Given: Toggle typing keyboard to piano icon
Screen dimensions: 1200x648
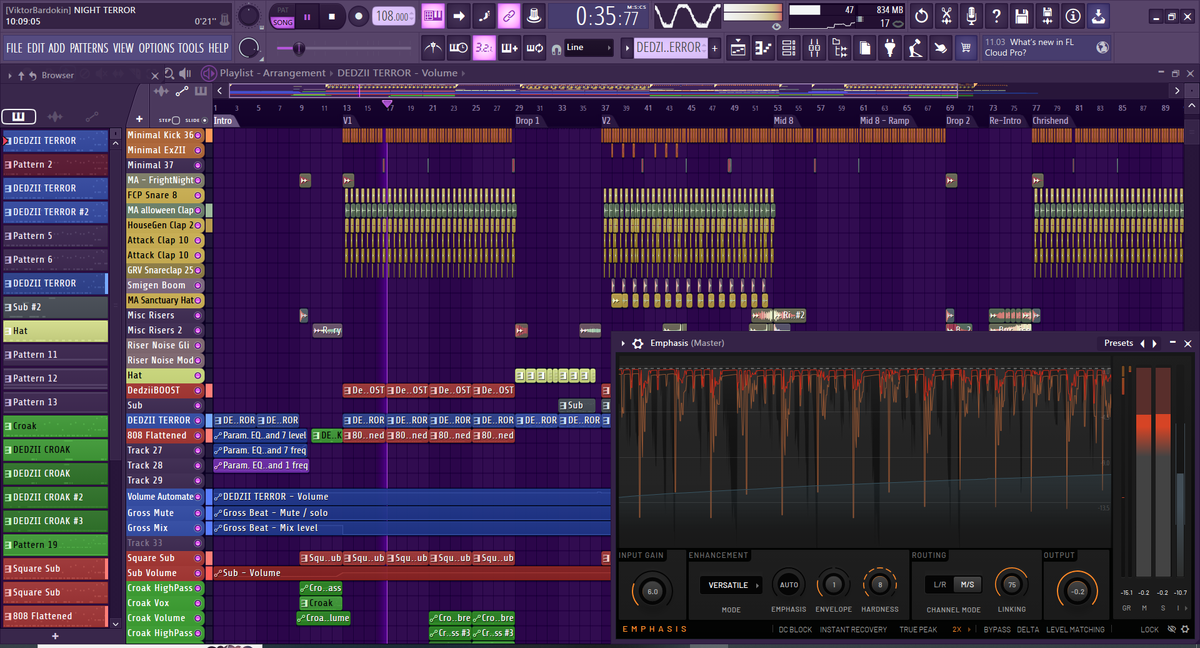Looking at the screenshot, I should point(433,16).
